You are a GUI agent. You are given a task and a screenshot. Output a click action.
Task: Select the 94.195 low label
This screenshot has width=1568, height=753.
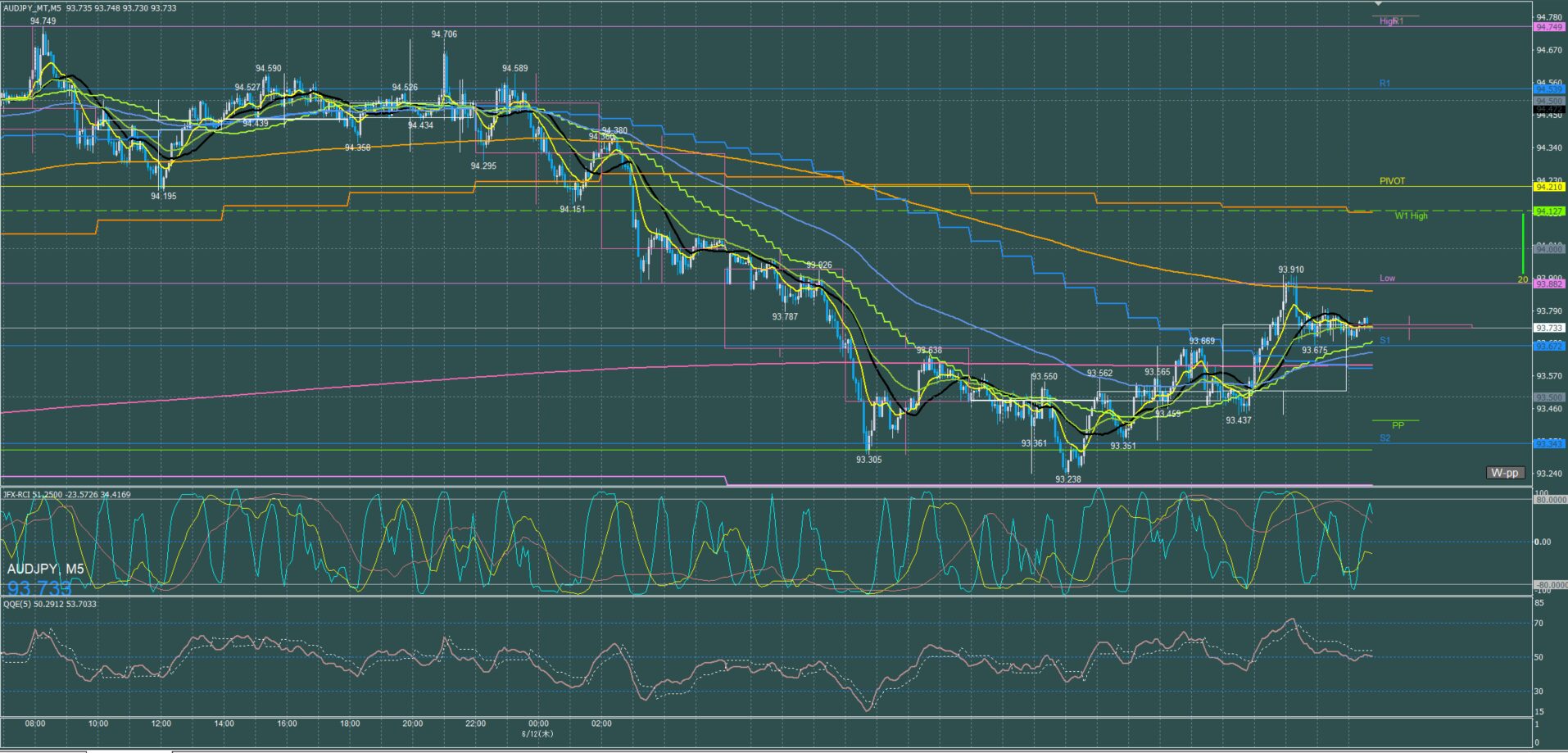point(164,196)
